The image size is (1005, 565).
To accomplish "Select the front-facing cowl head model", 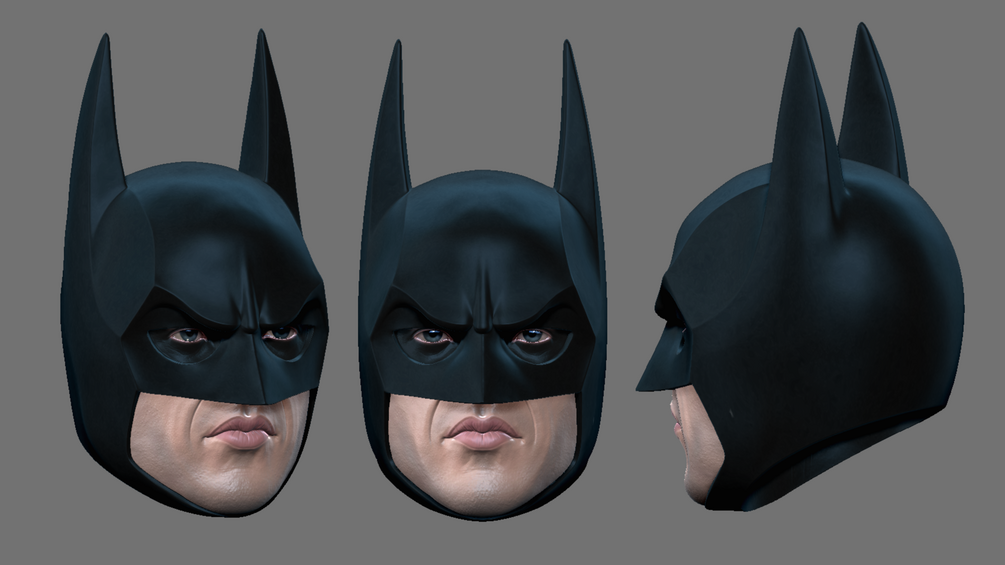I will [483, 282].
